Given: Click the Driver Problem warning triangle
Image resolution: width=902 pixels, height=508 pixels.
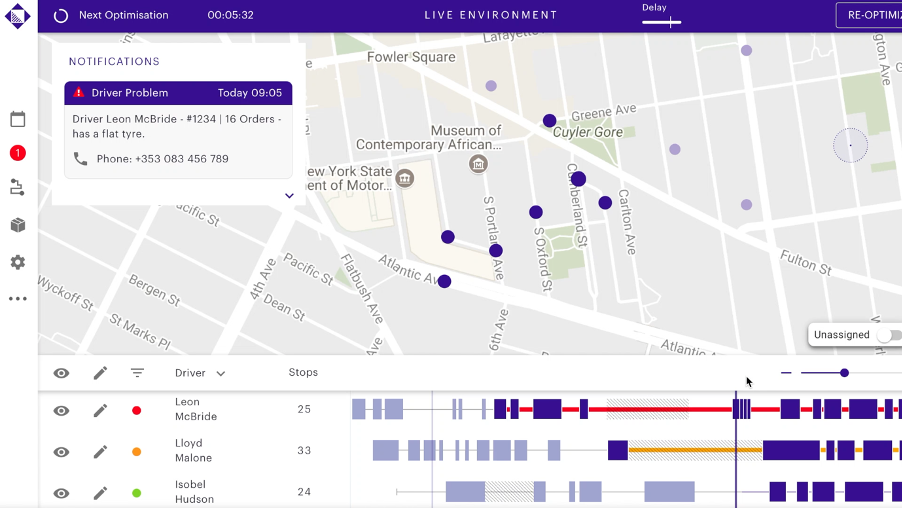Looking at the screenshot, I should pos(79,92).
